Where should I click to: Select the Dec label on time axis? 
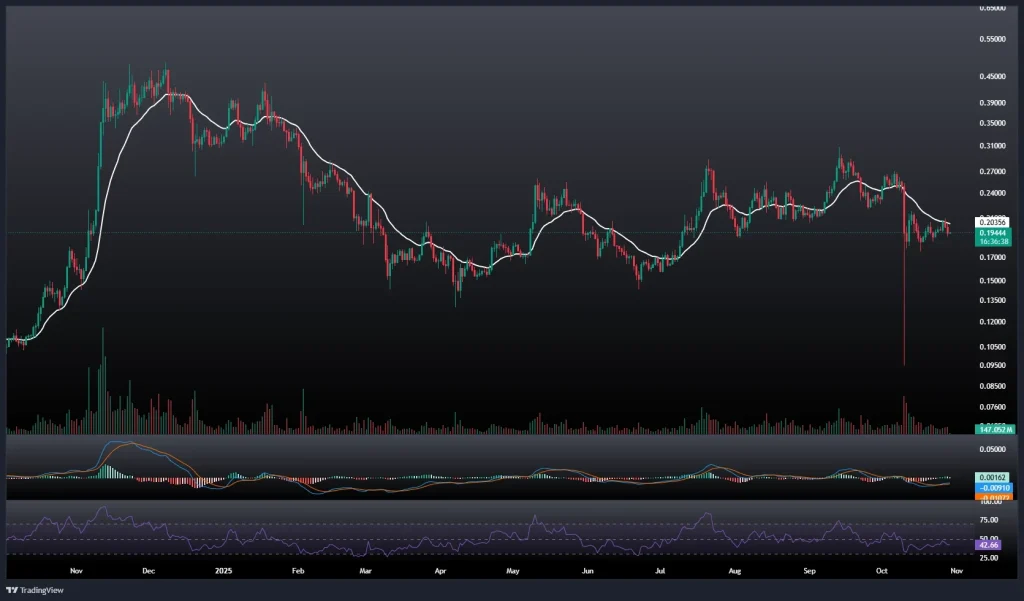click(x=148, y=571)
